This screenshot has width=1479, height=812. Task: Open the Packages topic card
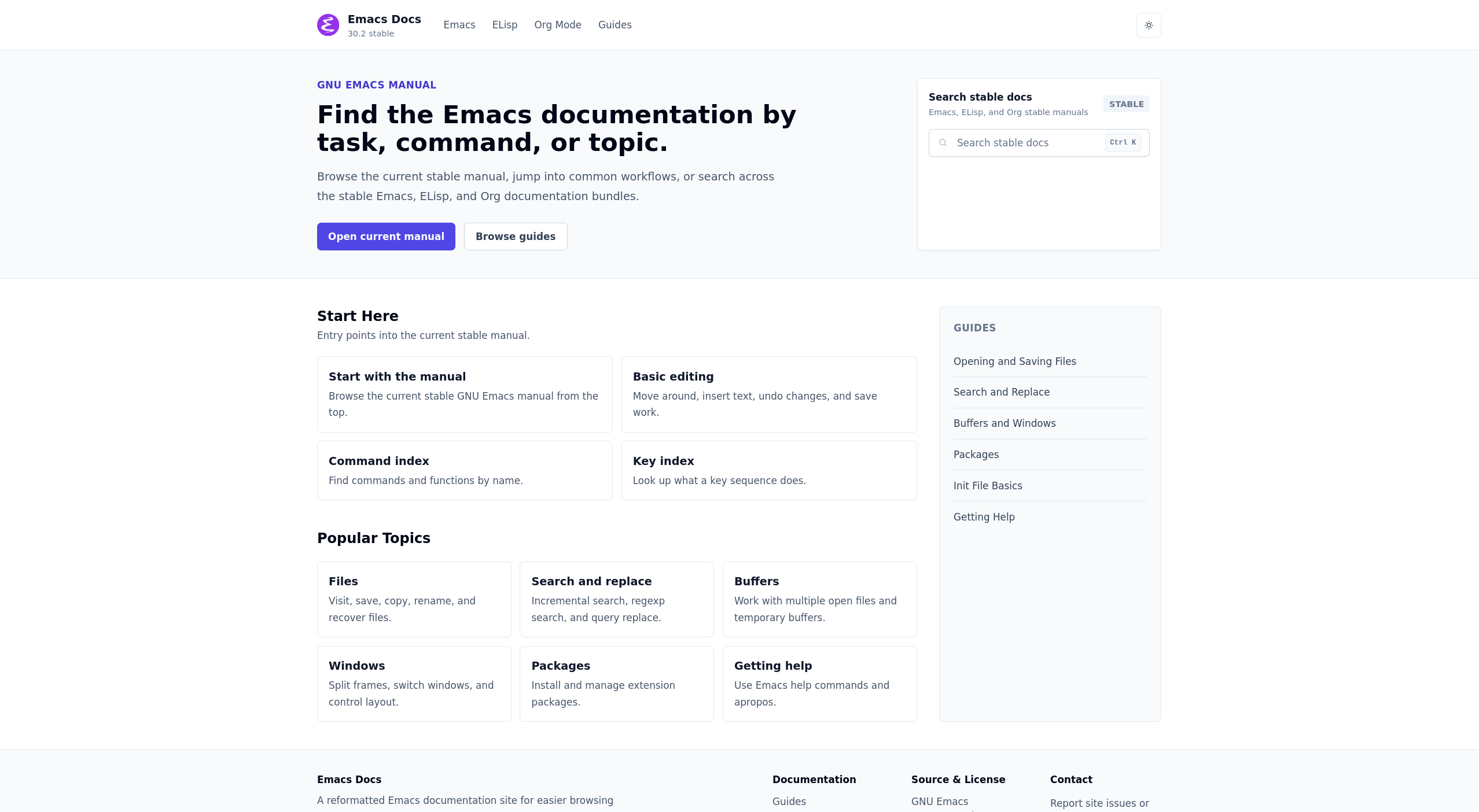tap(617, 684)
